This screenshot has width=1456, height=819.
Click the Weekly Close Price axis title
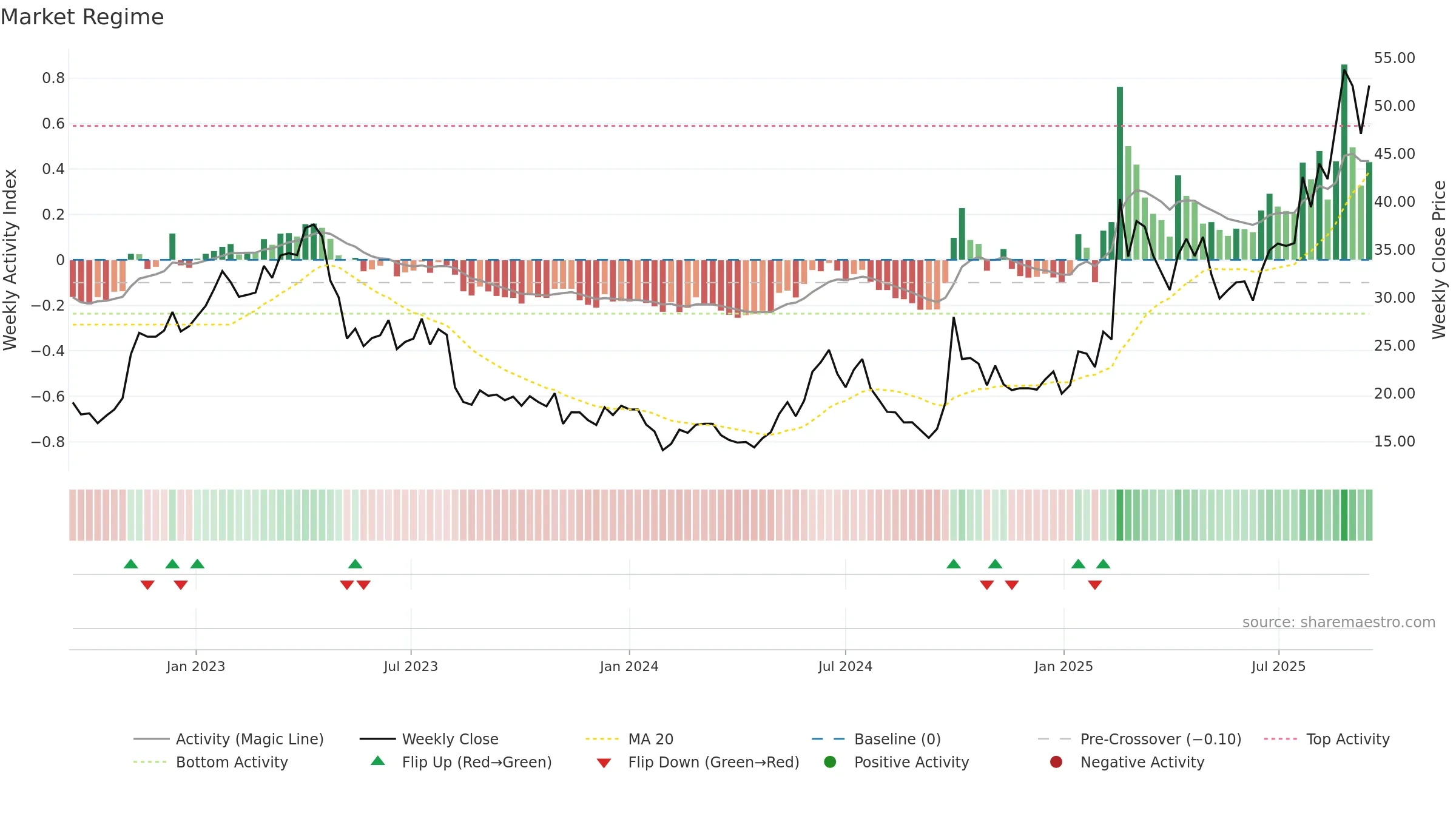point(1439,260)
